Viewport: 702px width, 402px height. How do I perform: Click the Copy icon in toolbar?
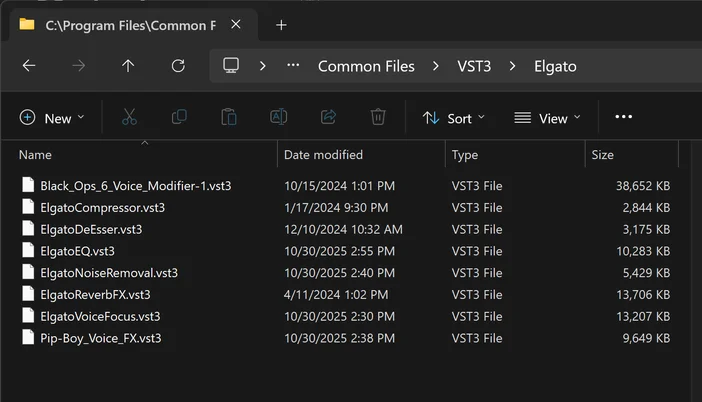pos(179,117)
